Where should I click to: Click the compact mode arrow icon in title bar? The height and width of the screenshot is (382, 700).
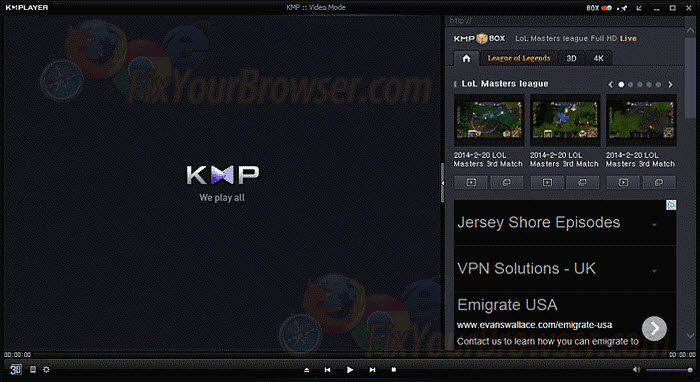639,8
